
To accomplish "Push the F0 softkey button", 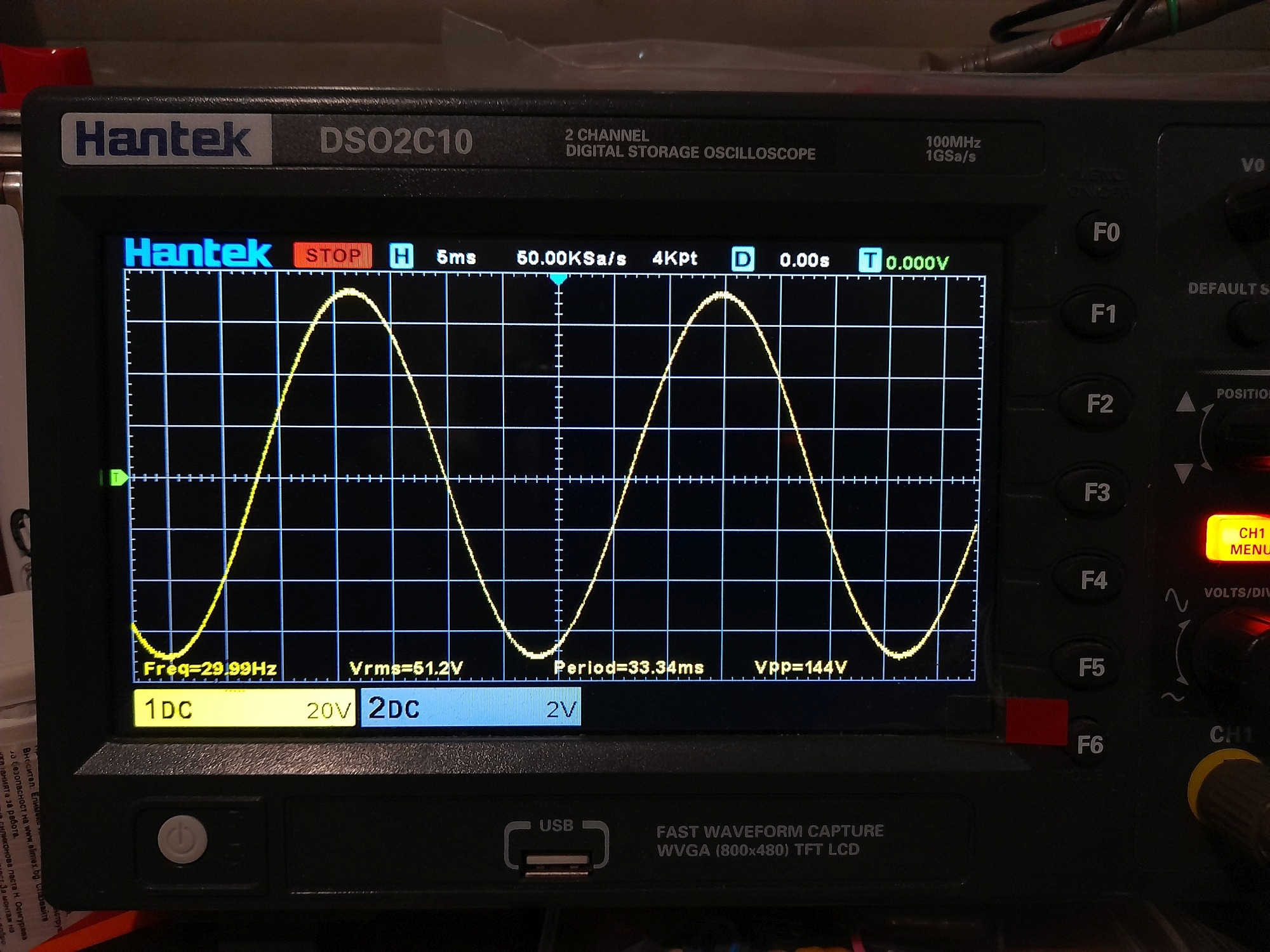I will tap(1106, 233).
